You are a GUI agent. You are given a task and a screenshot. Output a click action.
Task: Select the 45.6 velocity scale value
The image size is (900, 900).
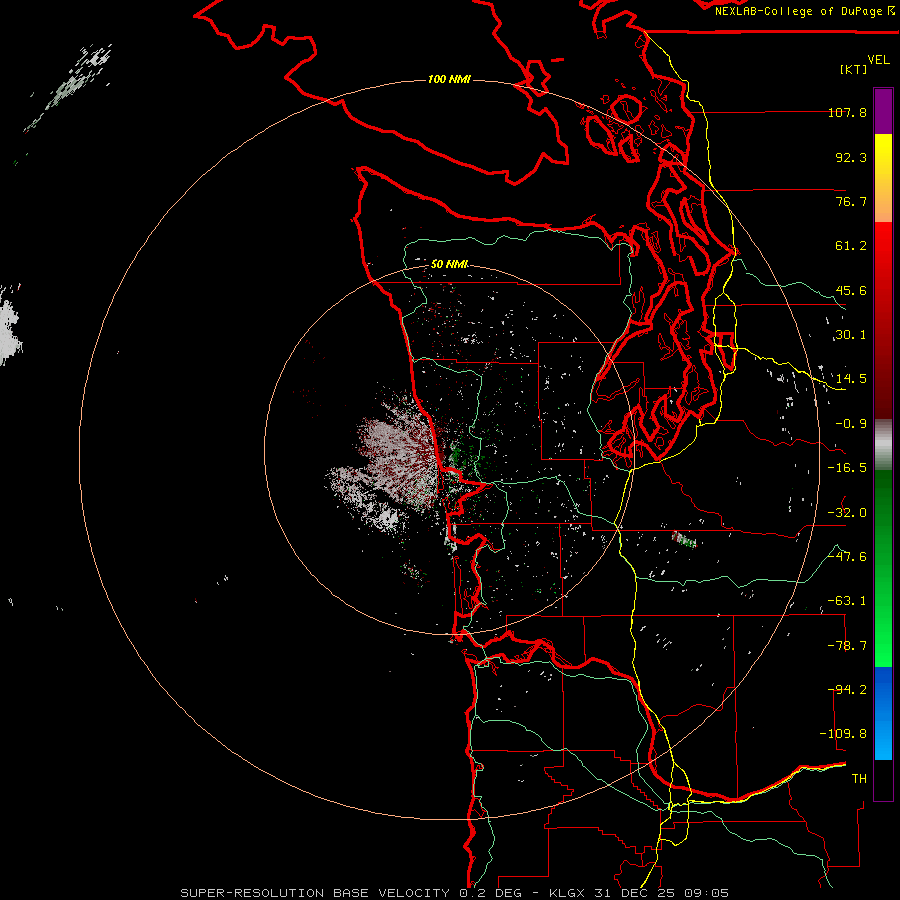click(x=851, y=290)
